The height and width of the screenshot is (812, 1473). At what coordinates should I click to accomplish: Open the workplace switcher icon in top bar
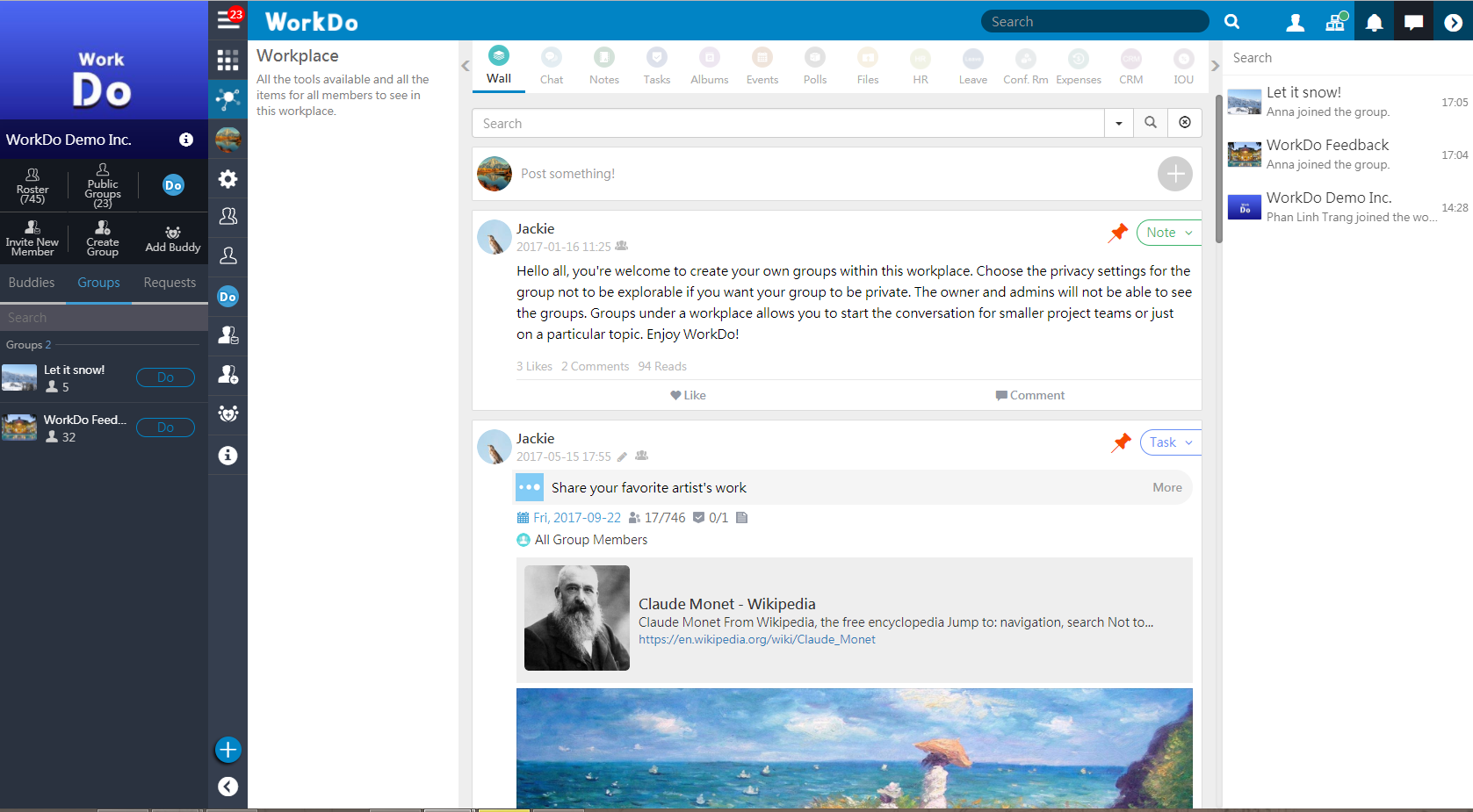[1336, 22]
